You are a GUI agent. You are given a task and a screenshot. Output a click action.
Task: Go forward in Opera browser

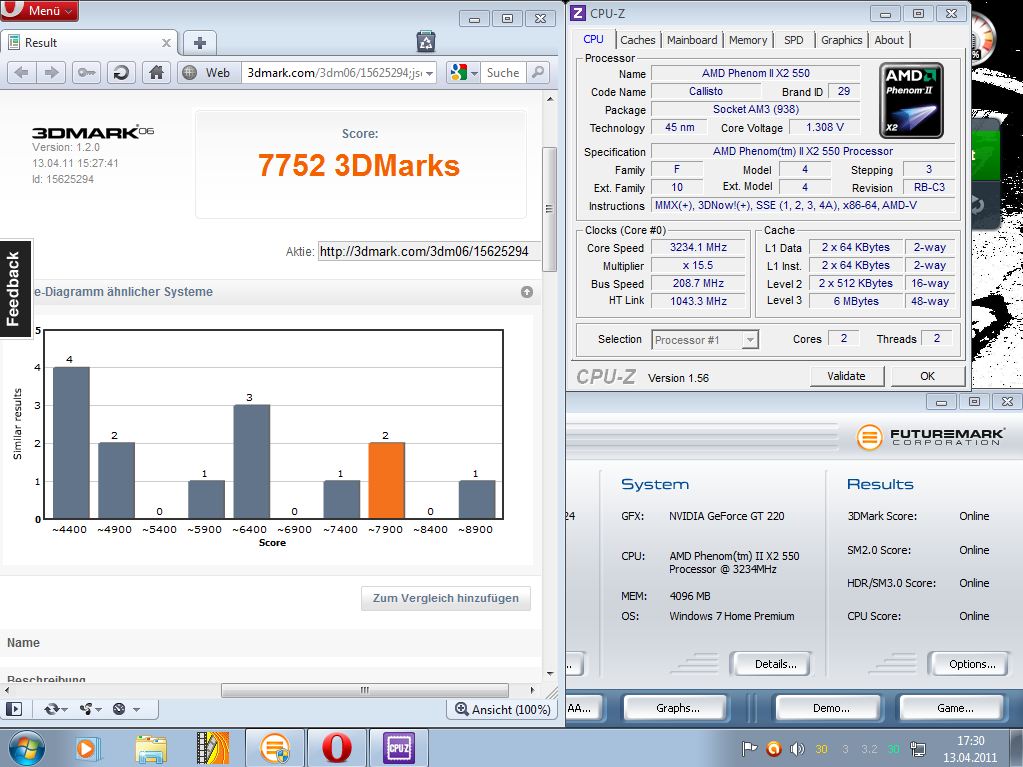click(x=51, y=72)
